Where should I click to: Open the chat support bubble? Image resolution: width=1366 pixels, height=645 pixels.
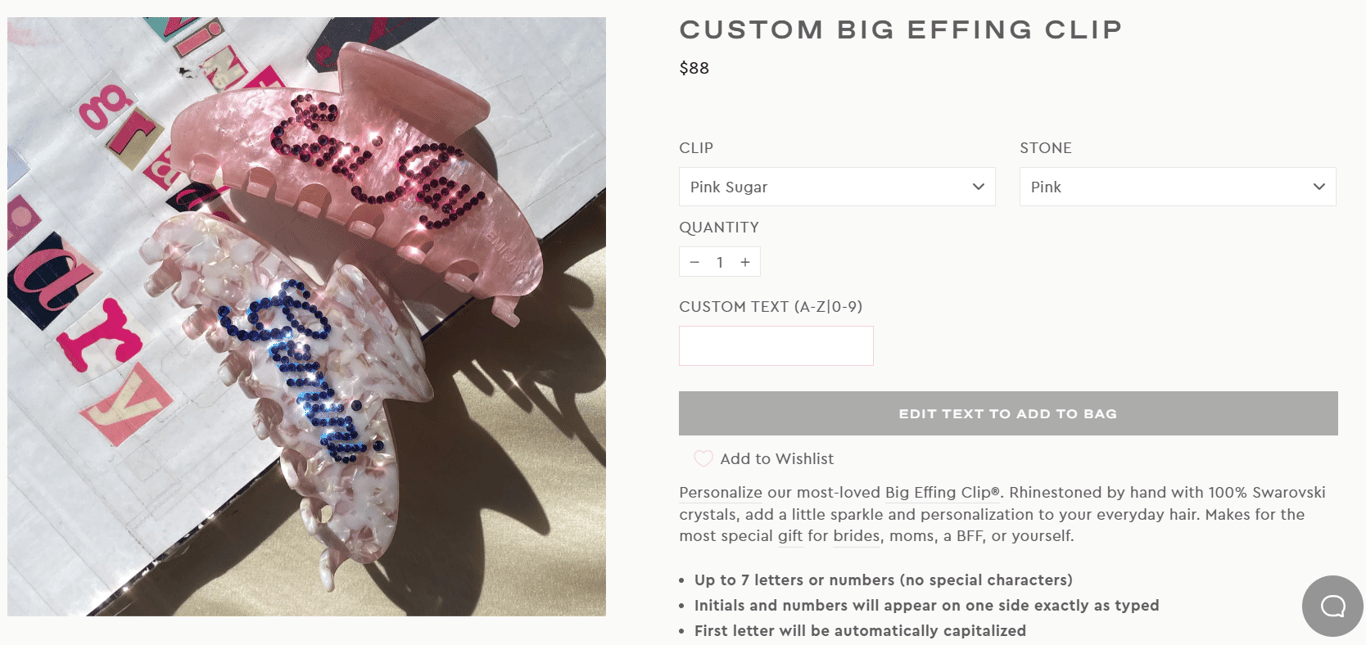click(1332, 606)
